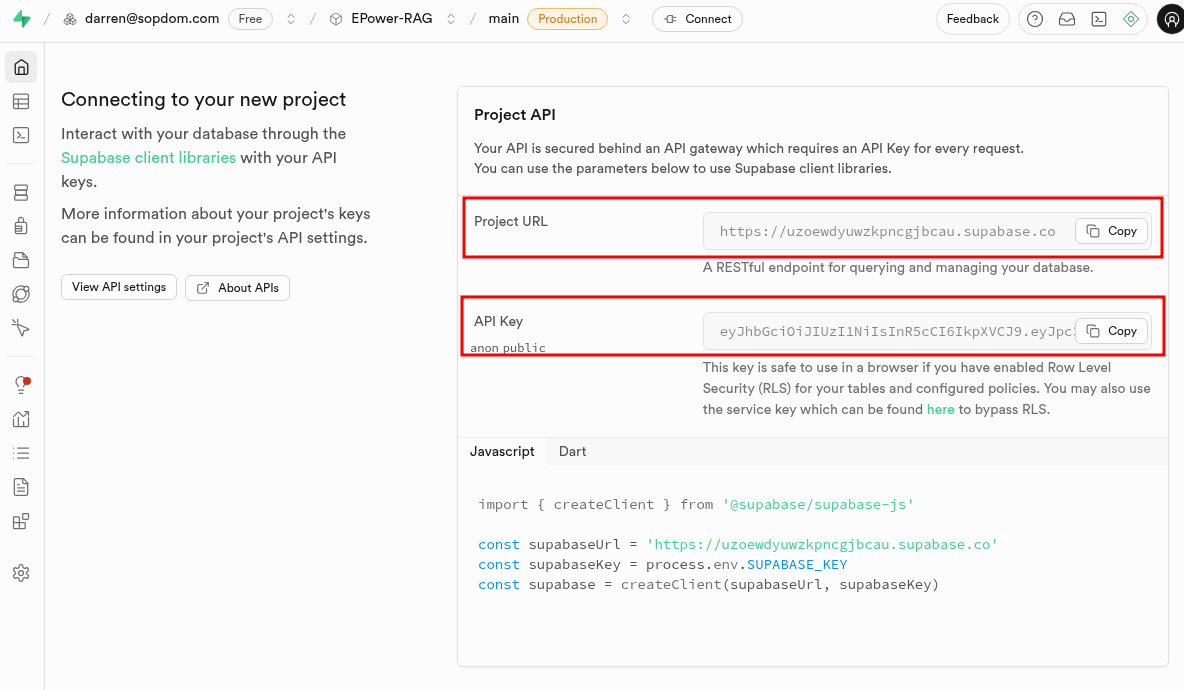1184x690 pixels.
Task: Switch to the Dart code tab
Action: coord(572,451)
